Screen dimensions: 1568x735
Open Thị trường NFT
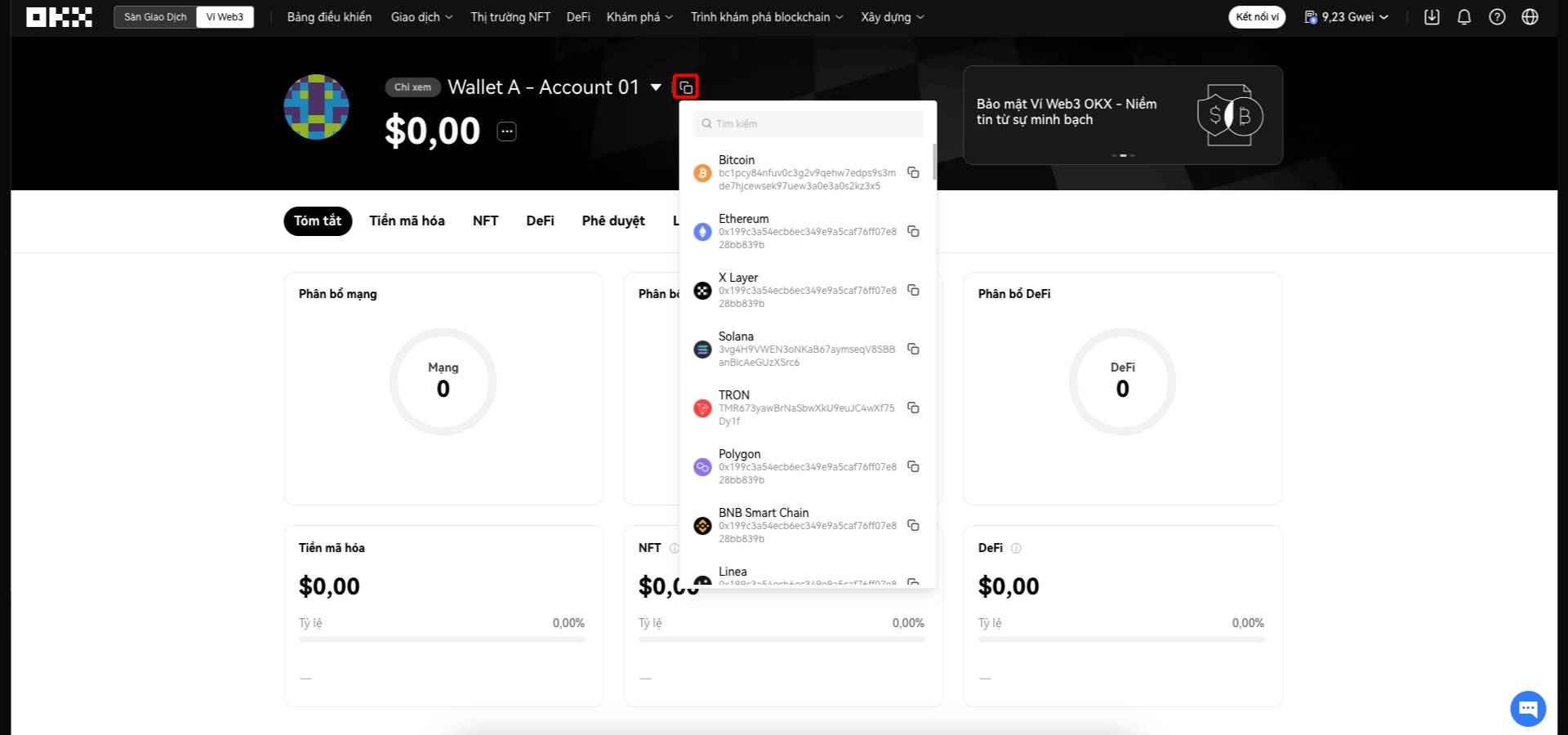(x=510, y=17)
